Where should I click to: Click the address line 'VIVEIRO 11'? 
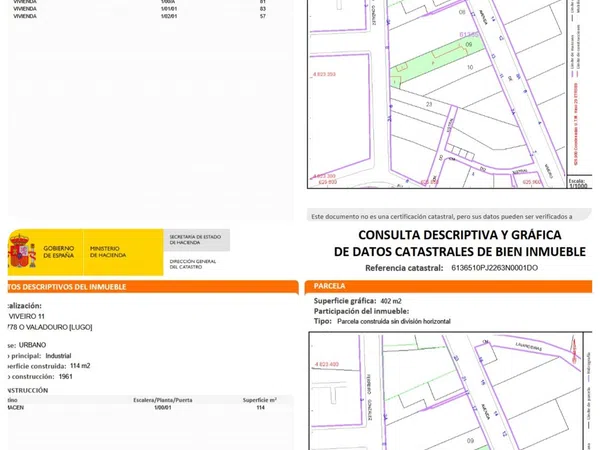pos(26,316)
